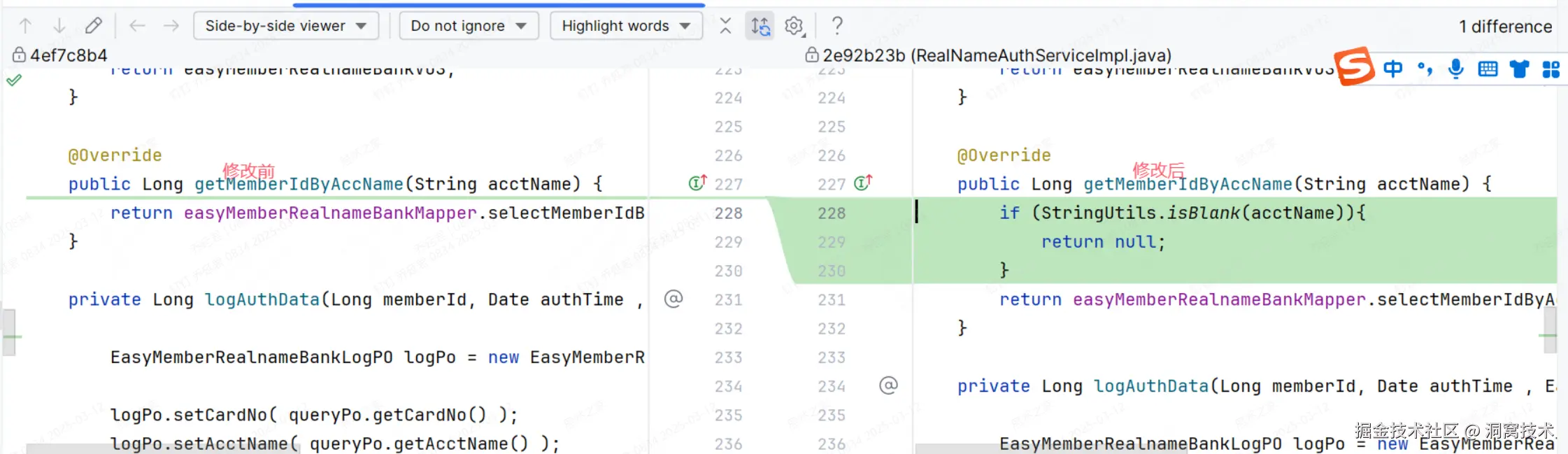The image size is (1568, 454).
Task: Click logAuthData in right pane
Action: (x=1151, y=386)
